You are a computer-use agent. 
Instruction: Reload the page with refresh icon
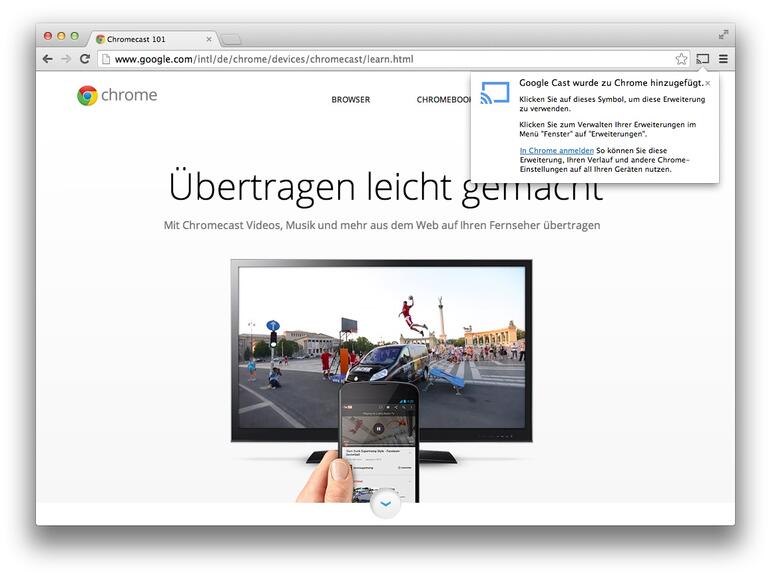click(x=84, y=59)
